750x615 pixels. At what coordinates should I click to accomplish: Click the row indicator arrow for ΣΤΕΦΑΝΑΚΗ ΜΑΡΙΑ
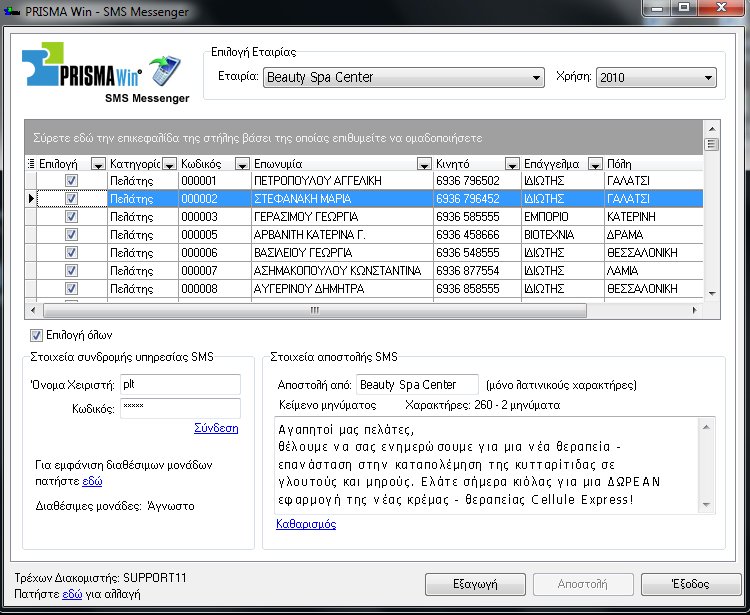[31, 198]
